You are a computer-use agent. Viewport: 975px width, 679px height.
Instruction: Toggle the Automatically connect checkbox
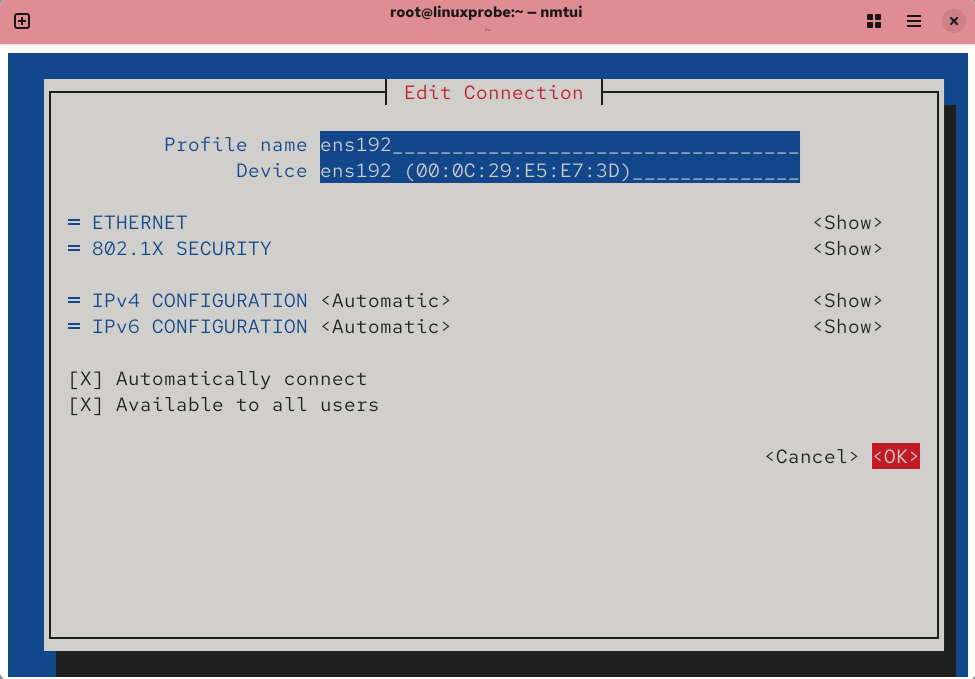click(x=86, y=379)
